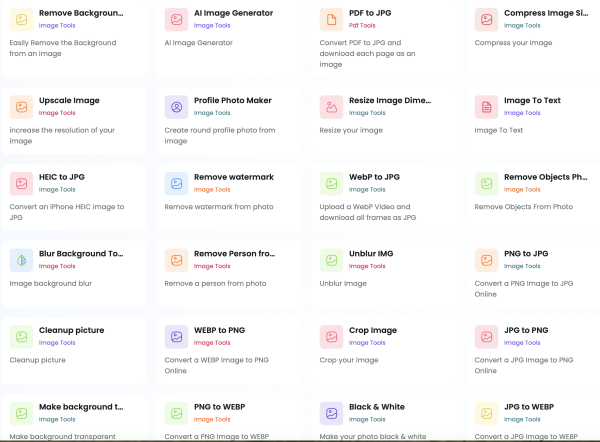Click the Profile Photo Maker icon

(x=177, y=107)
